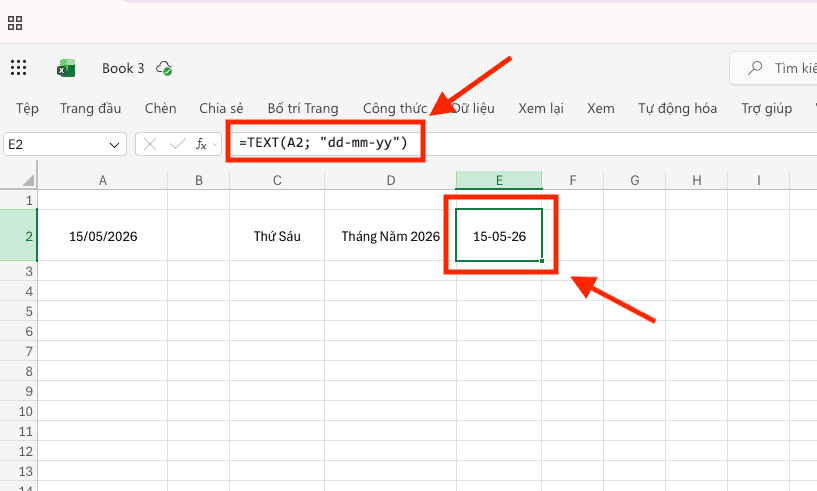The width and height of the screenshot is (817, 491).
Task: Click the Tìm kiếm search box
Action: tap(773, 68)
